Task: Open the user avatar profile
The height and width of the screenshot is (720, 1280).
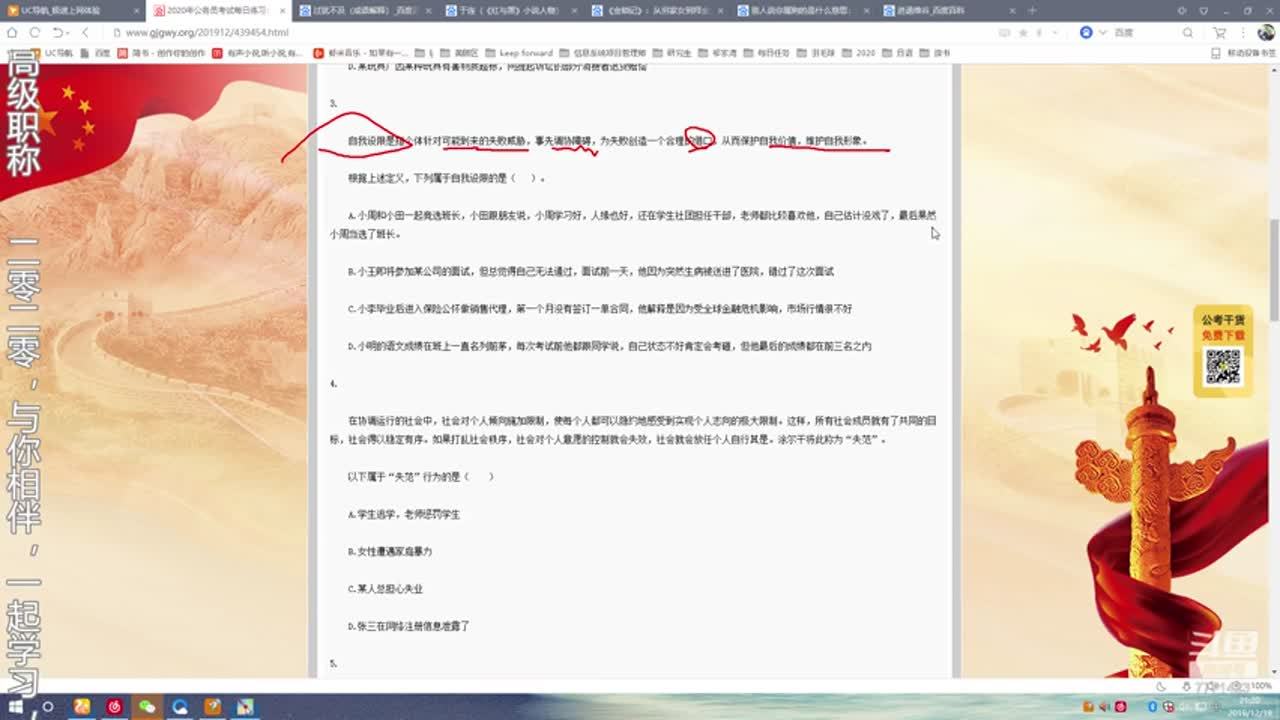Action: coord(1266,32)
